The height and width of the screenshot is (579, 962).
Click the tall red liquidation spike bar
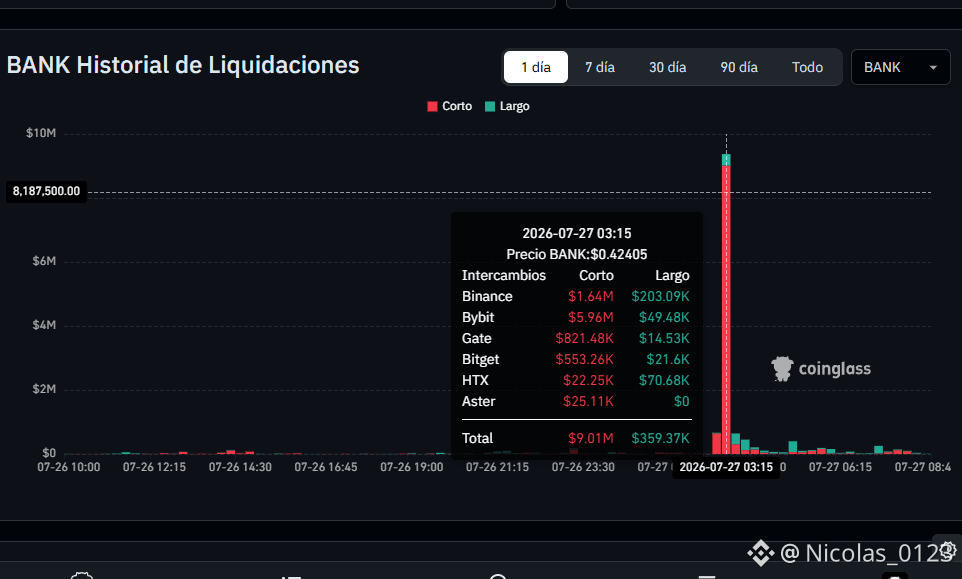click(x=726, y=310)
